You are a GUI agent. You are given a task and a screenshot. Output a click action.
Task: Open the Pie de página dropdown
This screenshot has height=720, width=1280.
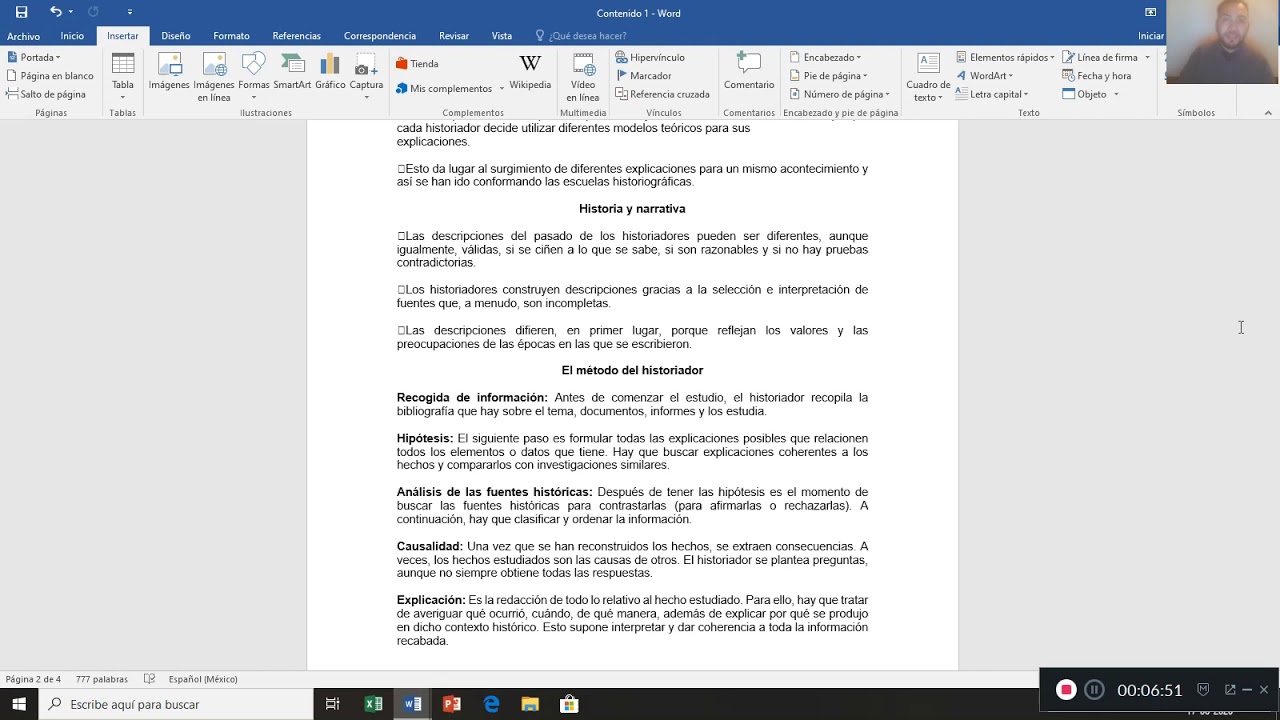pos(828,75)
